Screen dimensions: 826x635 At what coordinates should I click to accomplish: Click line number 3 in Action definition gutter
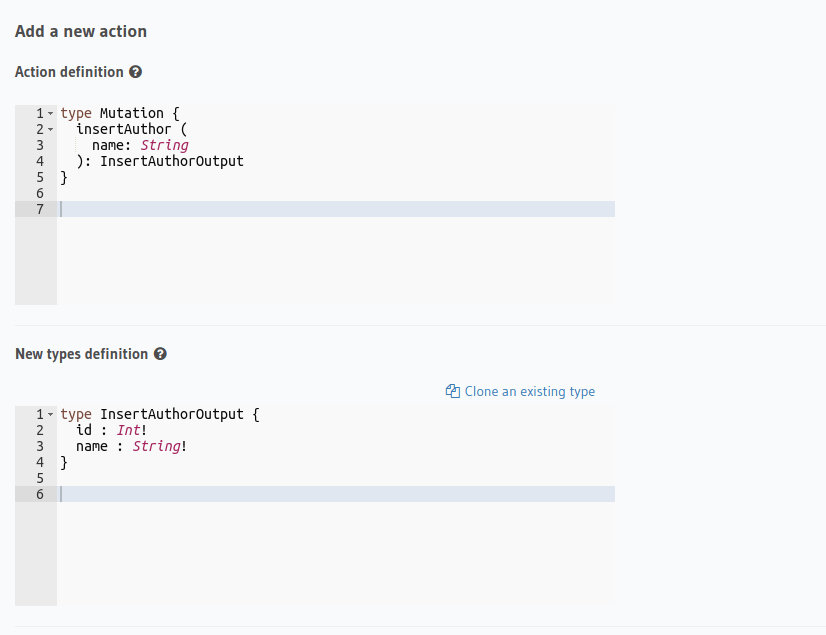pyautogui.click(x=39, y=145)
